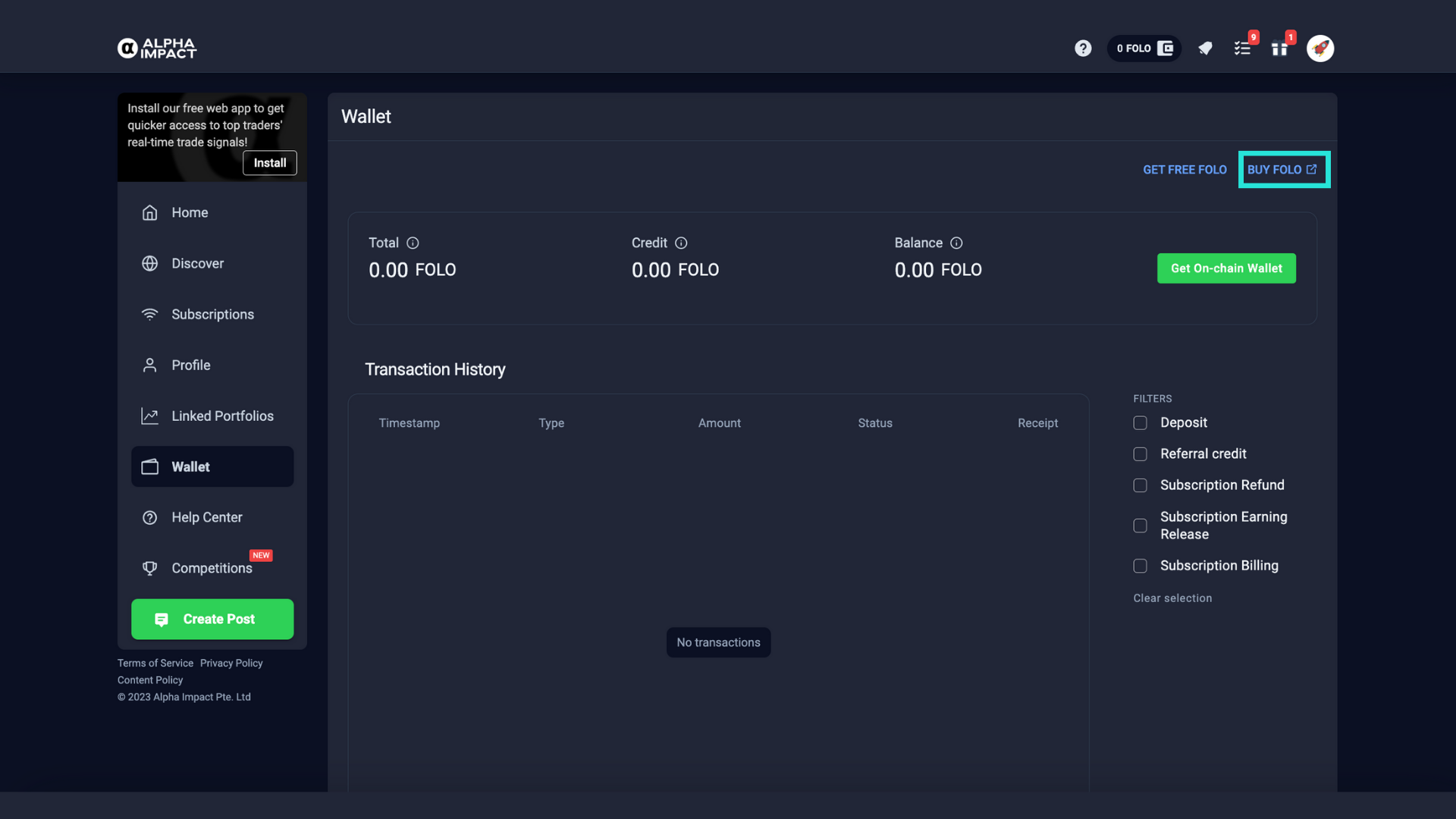
Task: Click the wallet icon beside 0 FOLO
Action: [x=1166, y=49]
